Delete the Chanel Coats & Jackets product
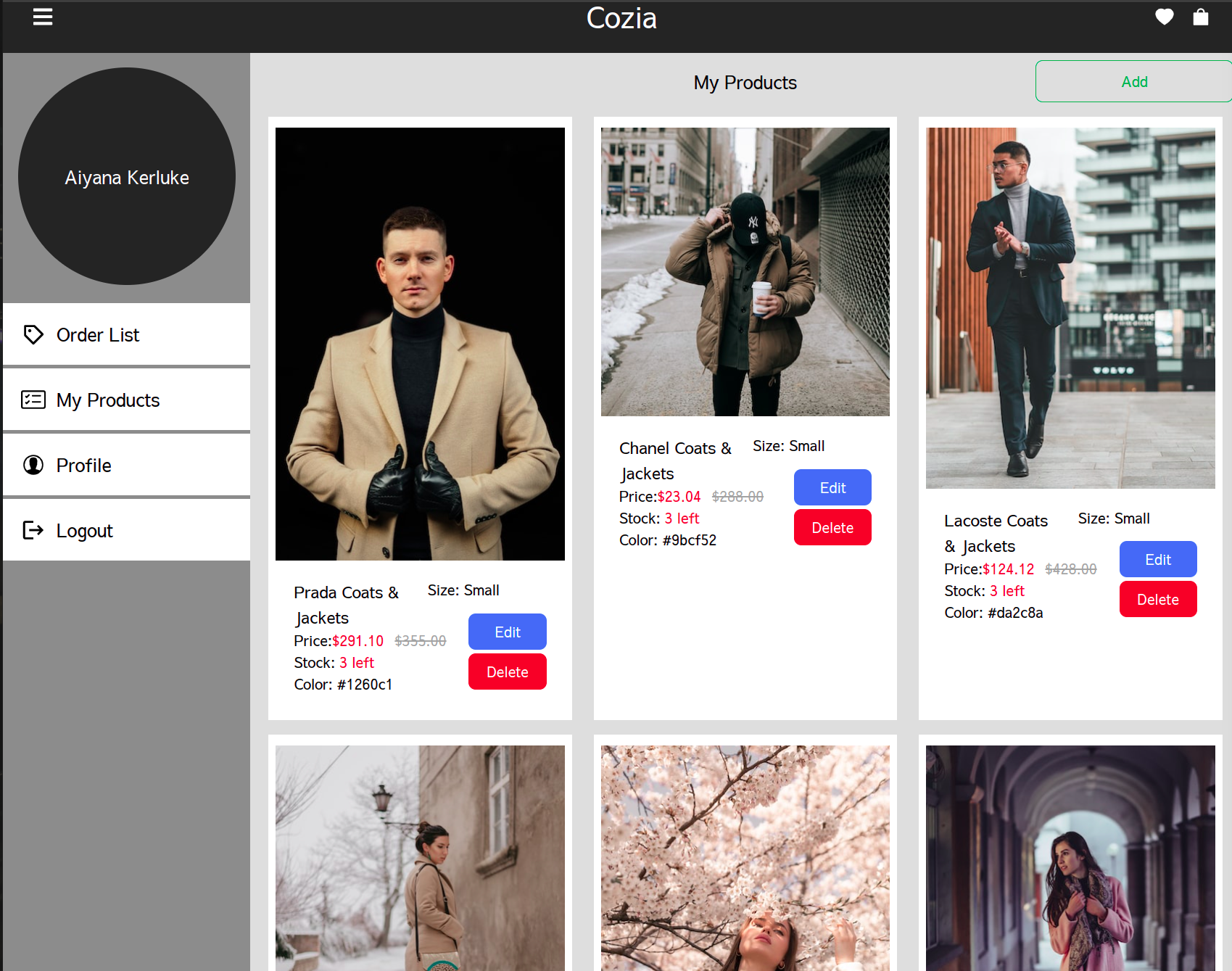 pyautogui.click(x=832, y=527)
